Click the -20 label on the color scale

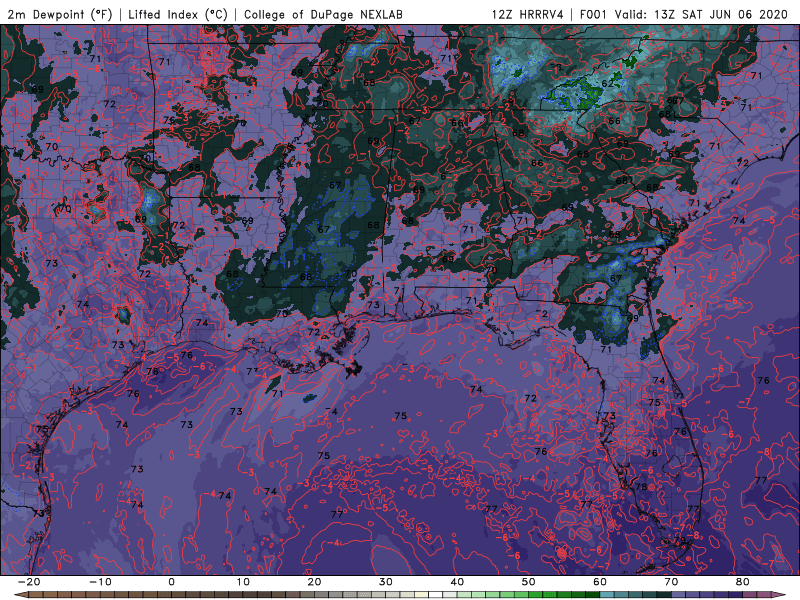(29, 582)
